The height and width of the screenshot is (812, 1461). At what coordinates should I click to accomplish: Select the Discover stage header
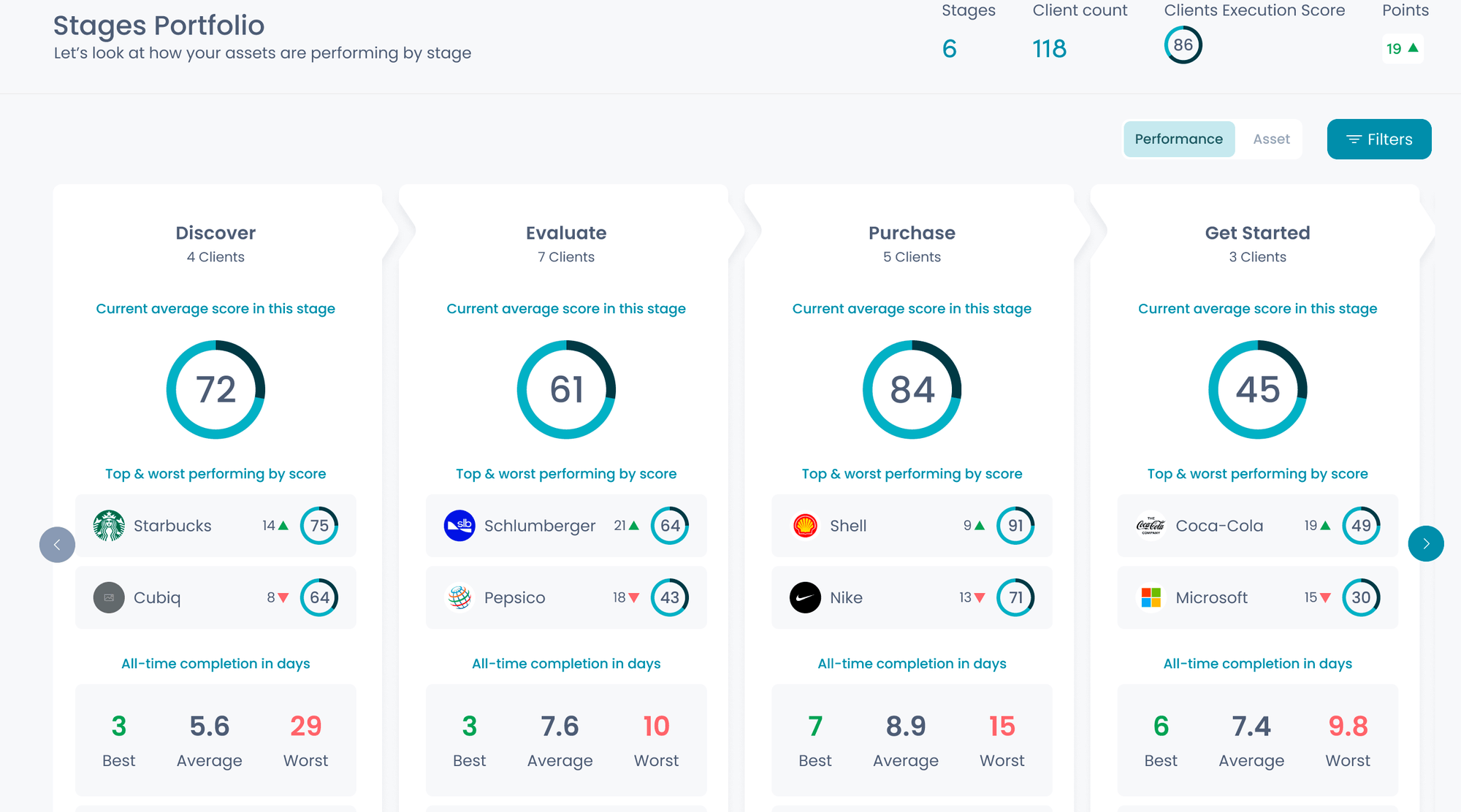coord(215,232)
